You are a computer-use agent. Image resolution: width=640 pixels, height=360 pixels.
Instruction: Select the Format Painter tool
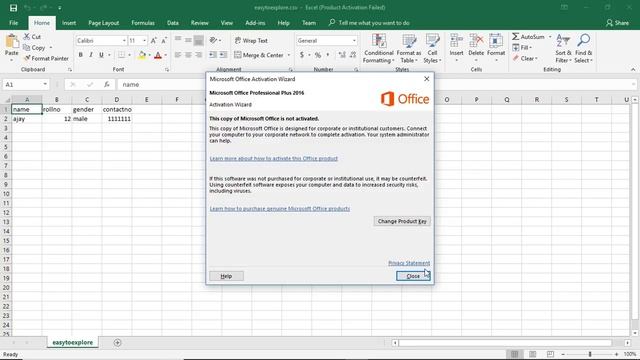click(x=46, y=58)
